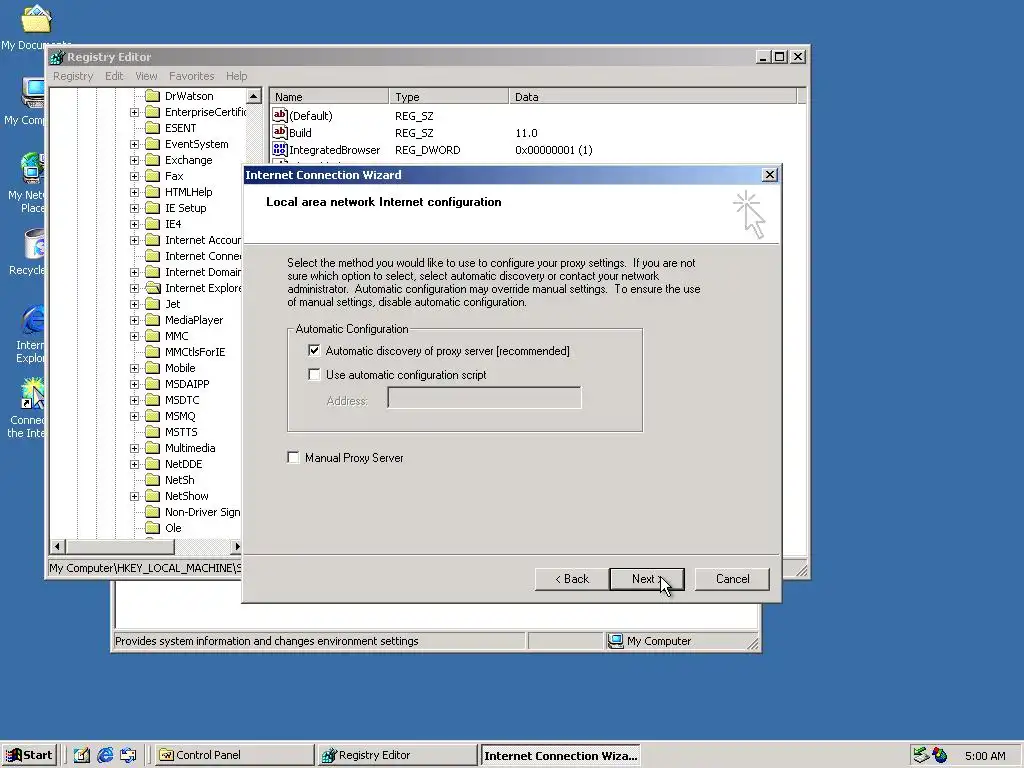Screen dimensions: 1024x768
Task: Expand the EventSystem registry key
Action: [x=135, y=144]
